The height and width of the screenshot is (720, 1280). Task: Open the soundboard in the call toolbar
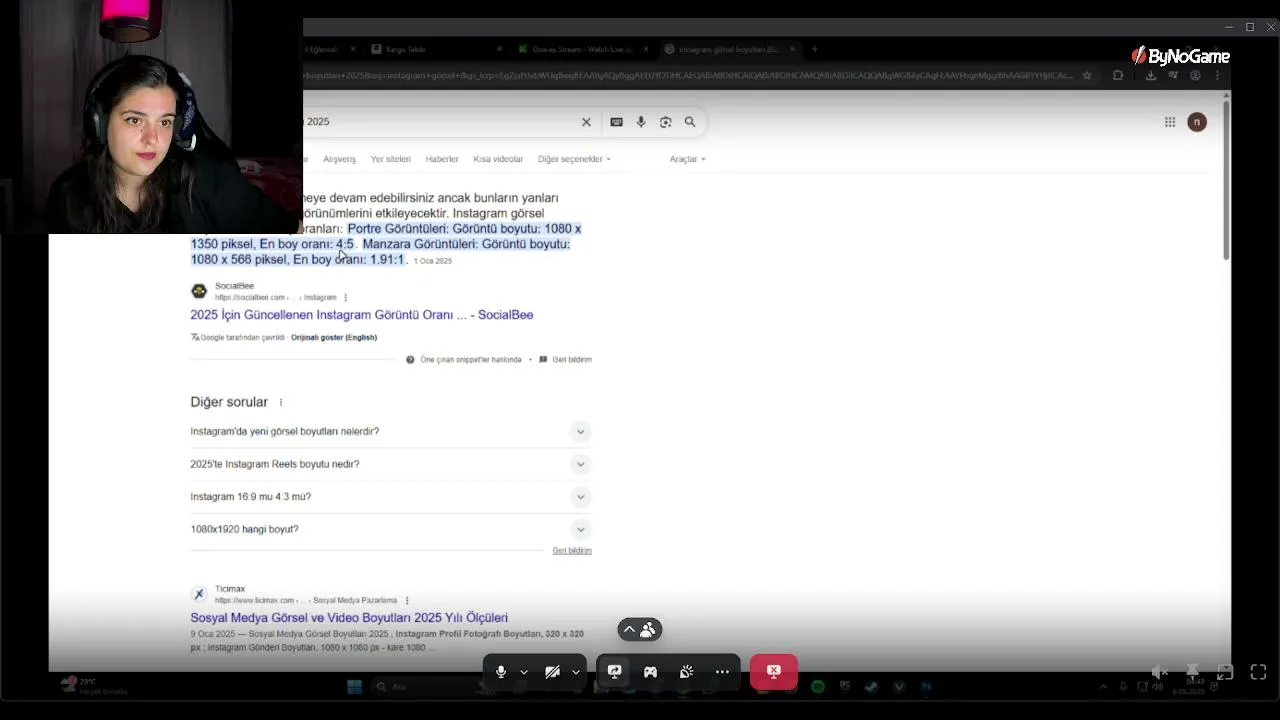coord(687,672)
